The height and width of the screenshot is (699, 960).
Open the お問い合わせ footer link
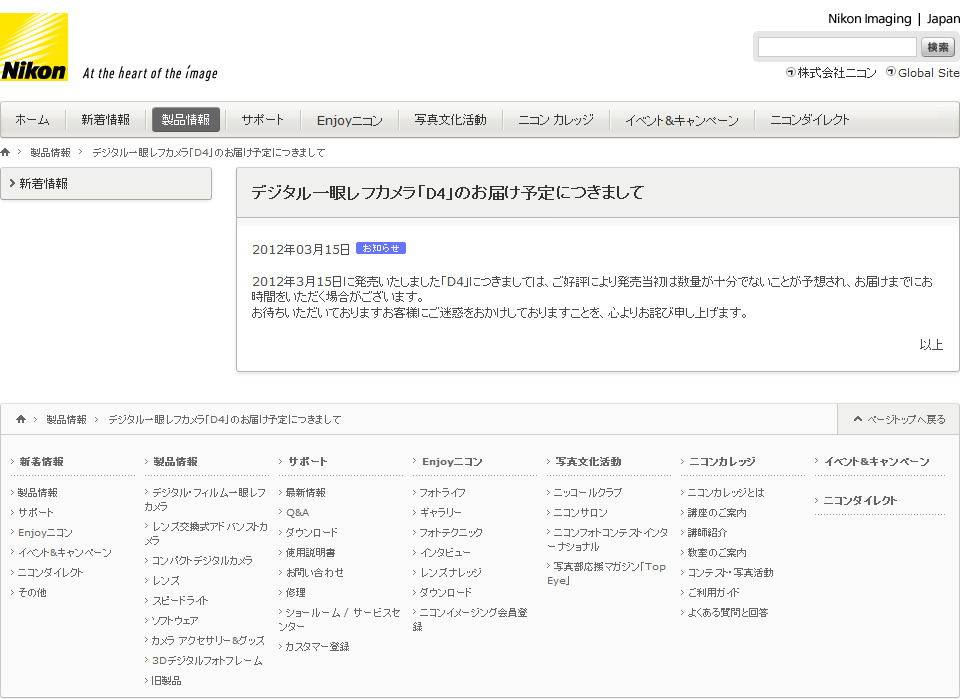pos(315,573)
